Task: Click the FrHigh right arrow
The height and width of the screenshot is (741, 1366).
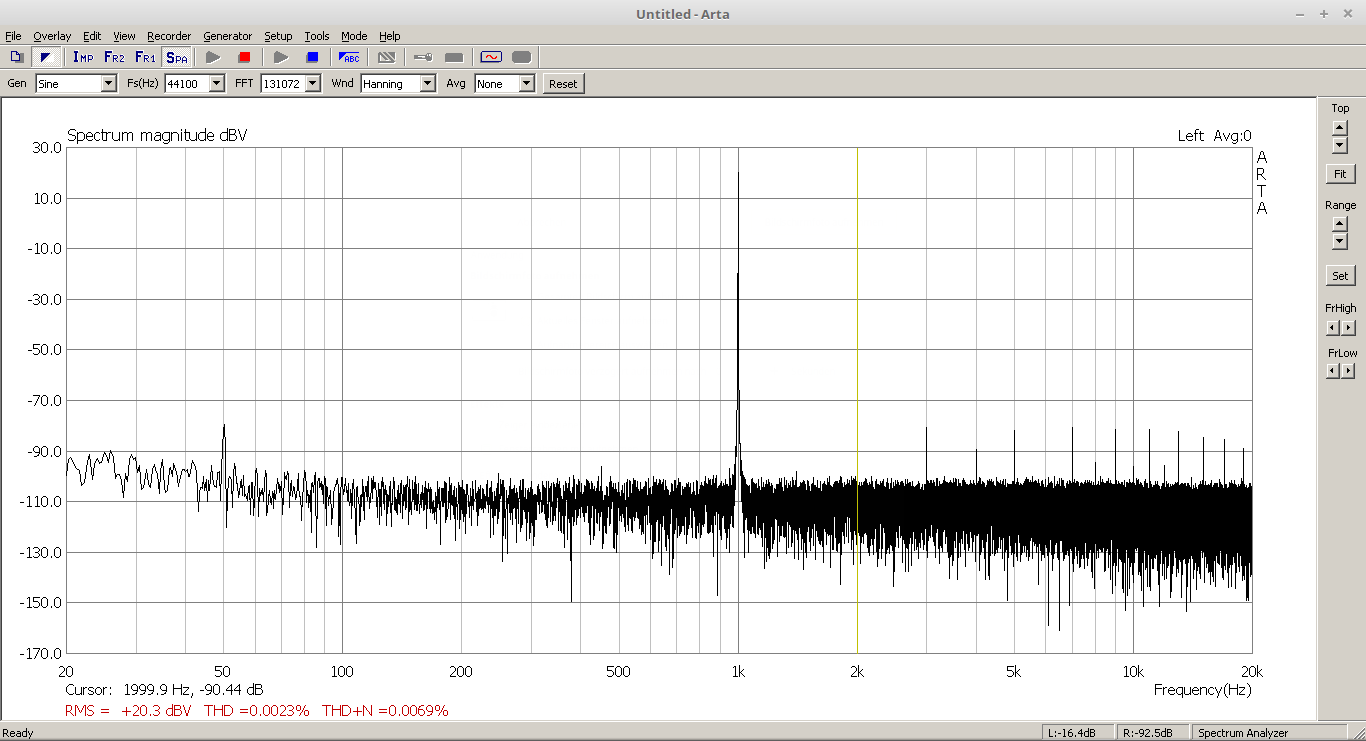Action: coord(1348,328)
